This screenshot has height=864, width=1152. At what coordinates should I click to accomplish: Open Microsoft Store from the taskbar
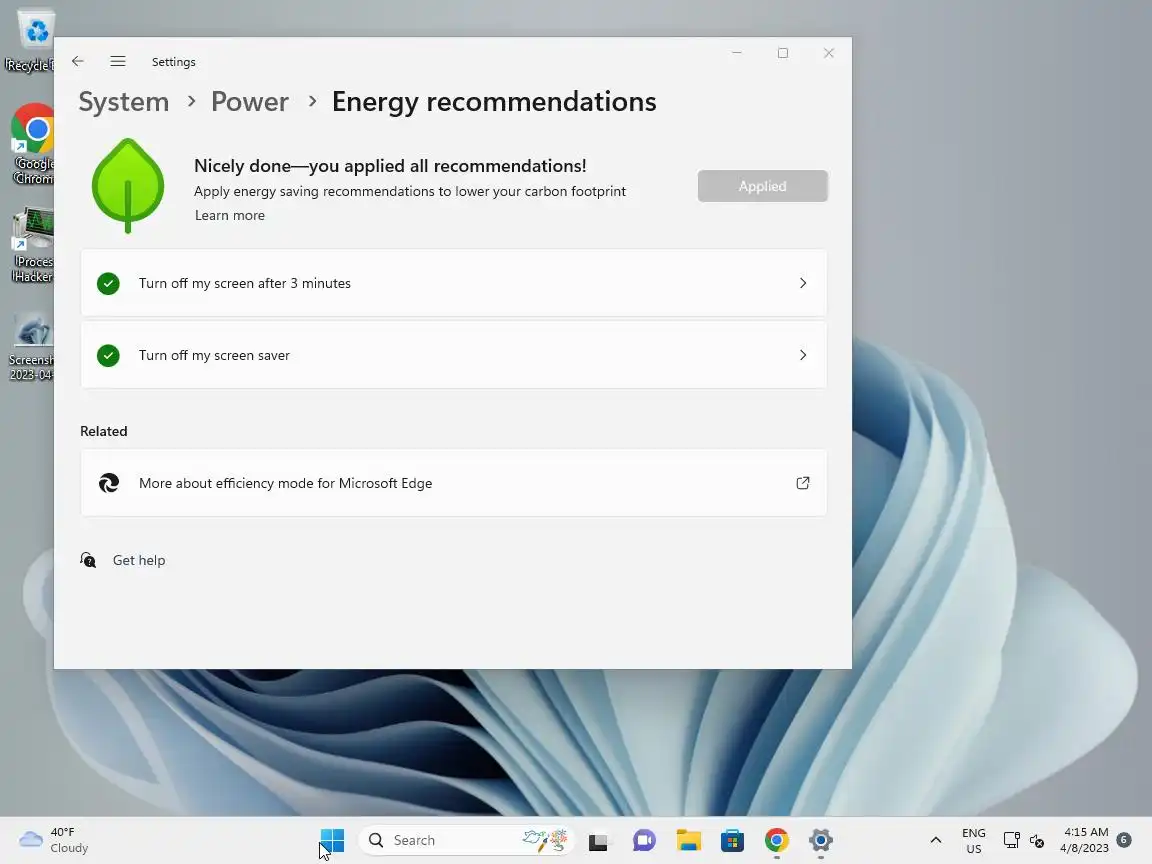click(732, 840)
